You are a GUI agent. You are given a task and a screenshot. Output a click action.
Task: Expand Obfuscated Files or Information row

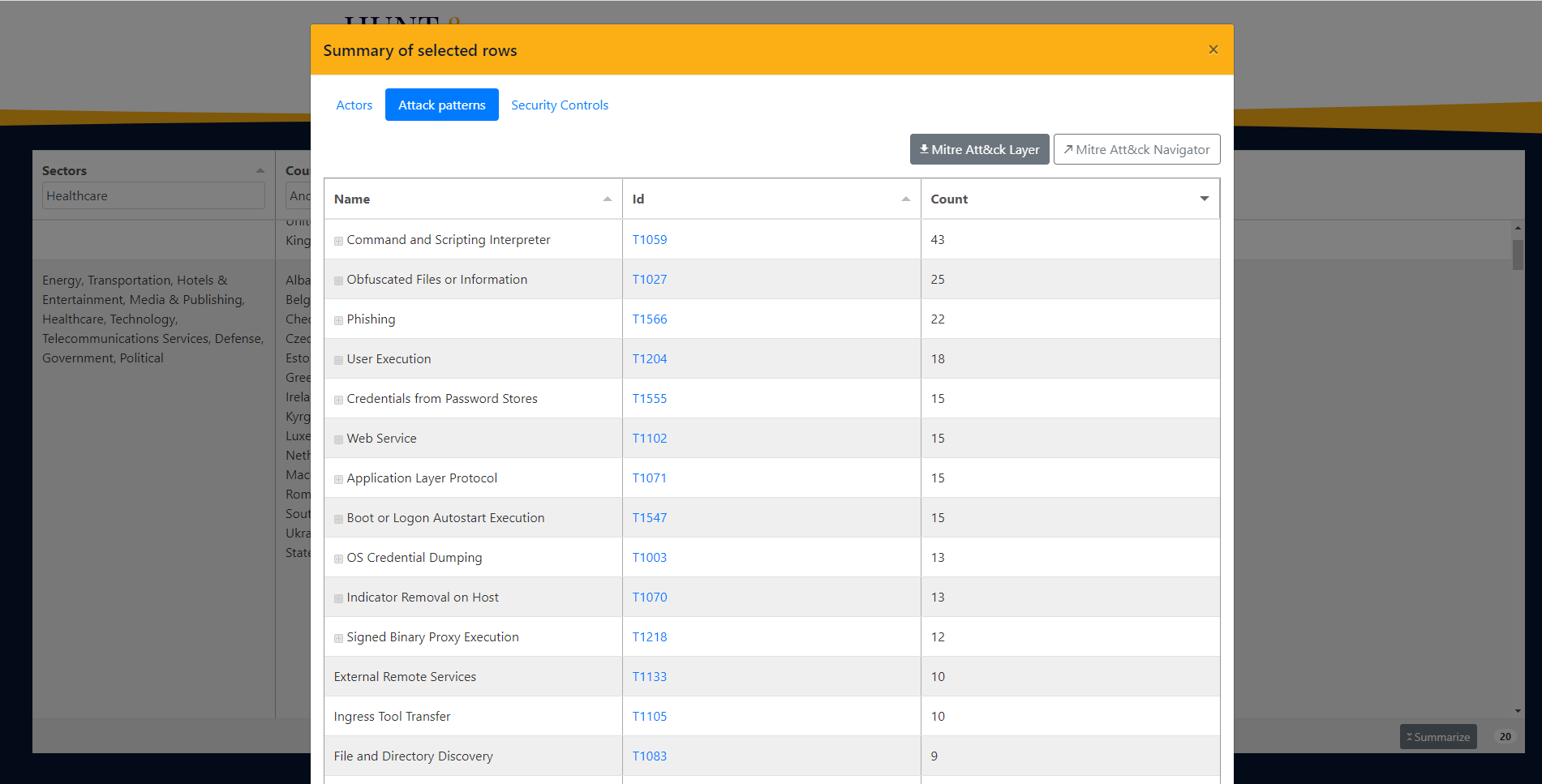[338, 281]
